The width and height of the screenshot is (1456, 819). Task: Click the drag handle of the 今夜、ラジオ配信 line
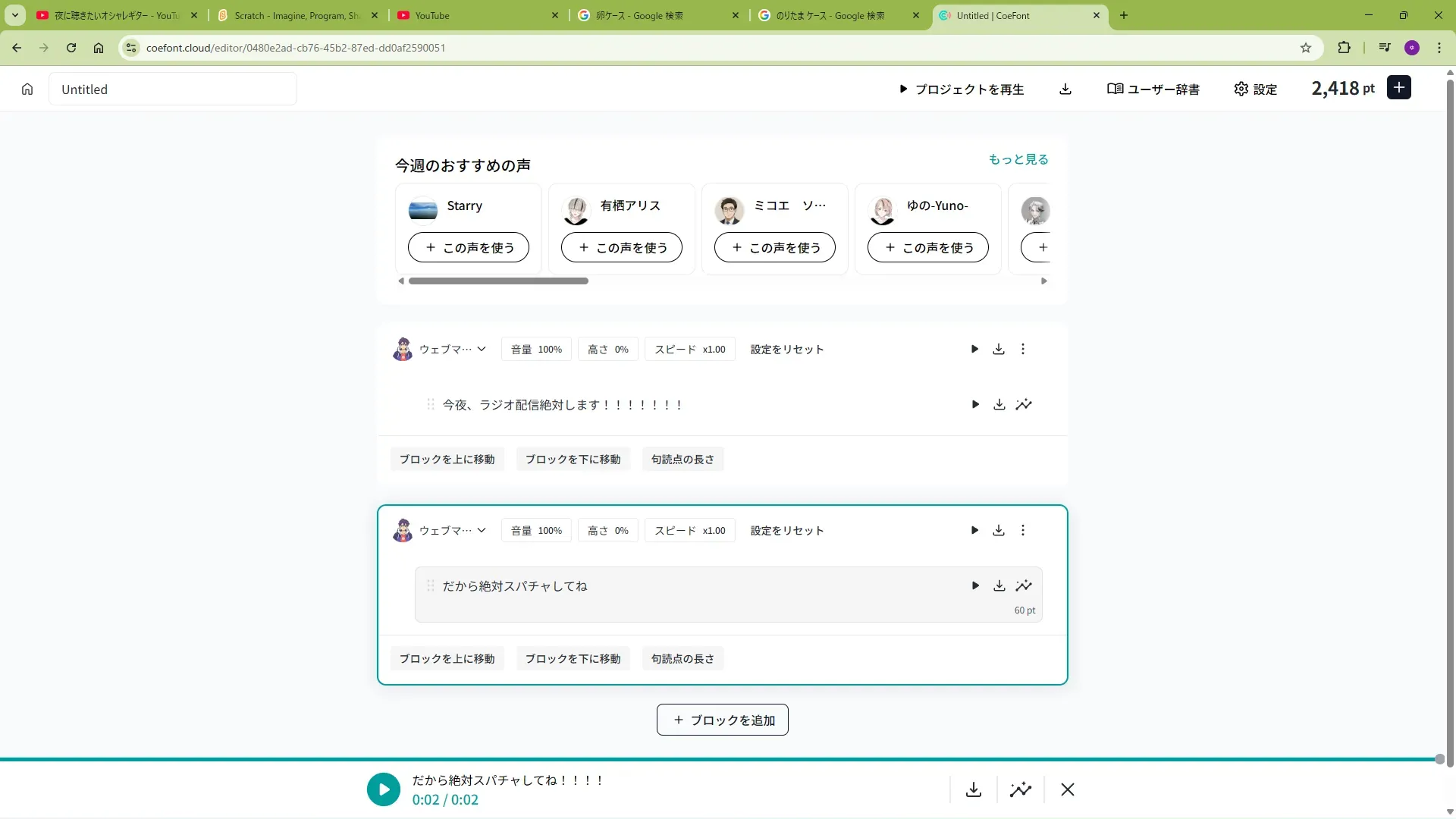[x=431, y=405]
